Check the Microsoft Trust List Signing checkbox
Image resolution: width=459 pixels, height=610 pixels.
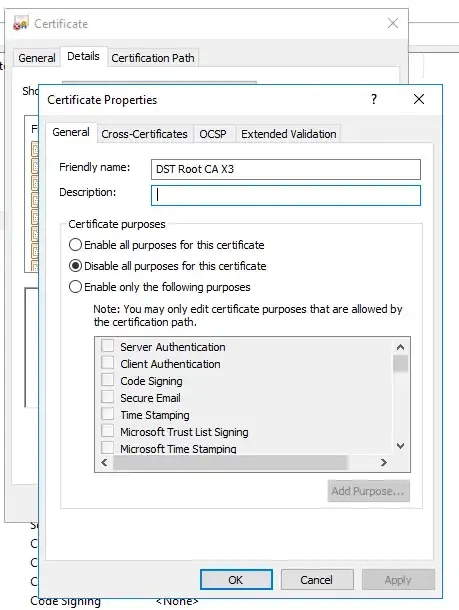(x=107, y=431)
